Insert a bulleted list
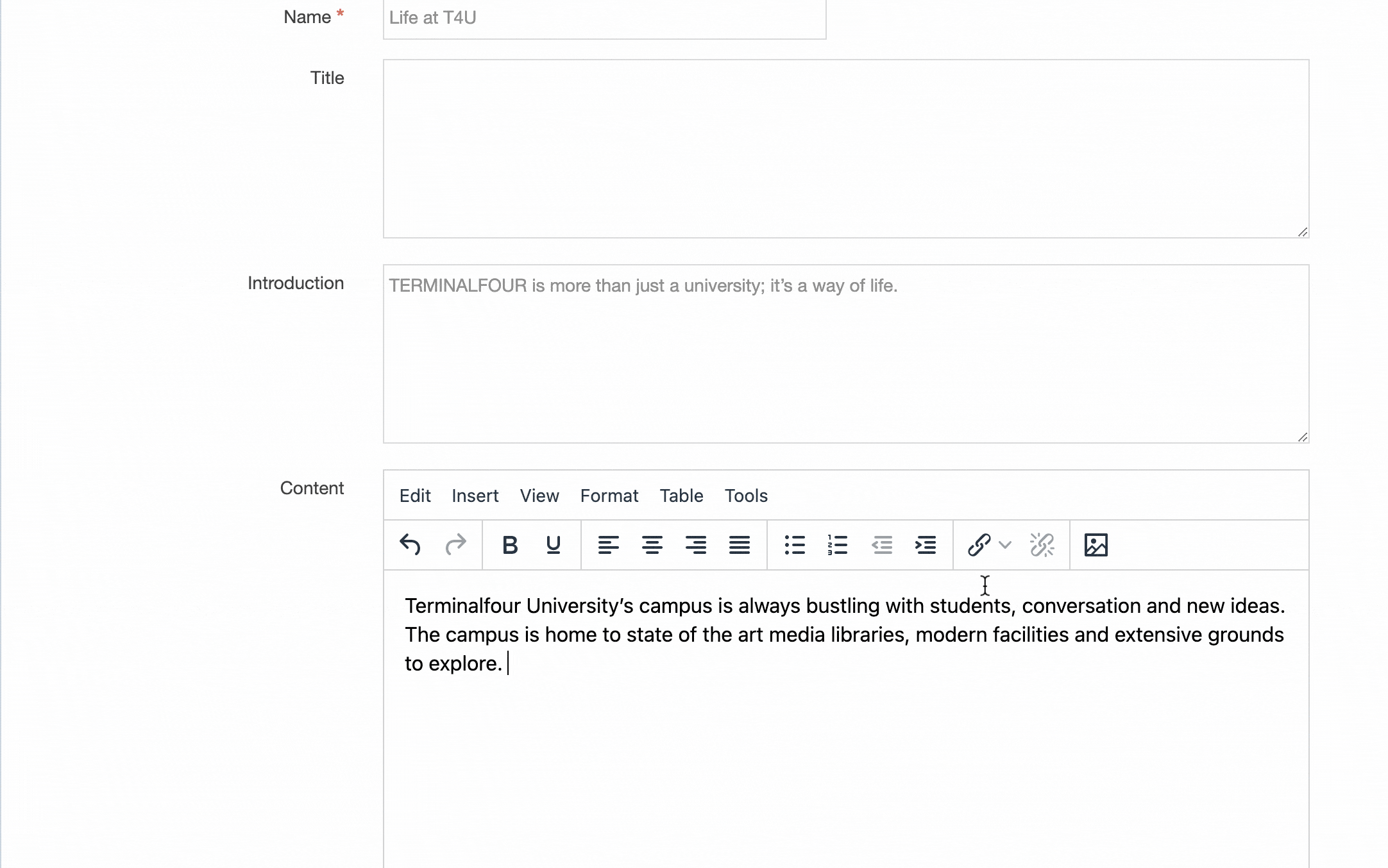This screenshot has width=1388, height=868. click(x=794, y=545)
